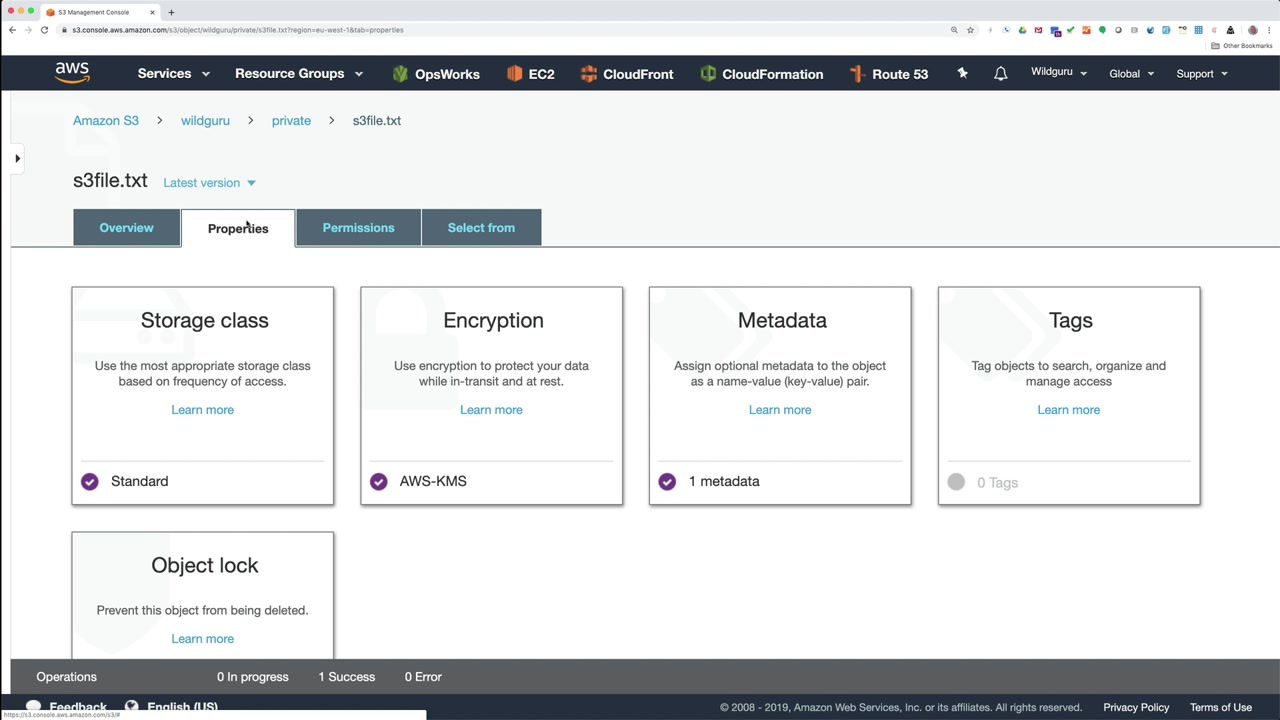Go to Amazon S3 breadcrumb link
The height and width of the screenshot is (720, 1280).
coord(106,120)
